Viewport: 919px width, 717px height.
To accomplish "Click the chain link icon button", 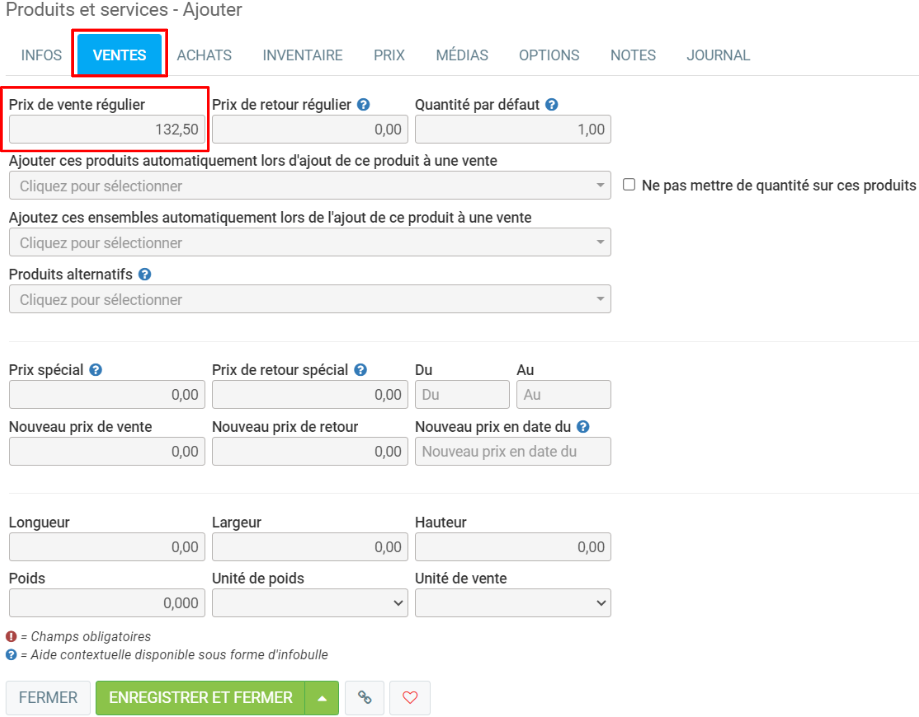I will click(364, 698).
